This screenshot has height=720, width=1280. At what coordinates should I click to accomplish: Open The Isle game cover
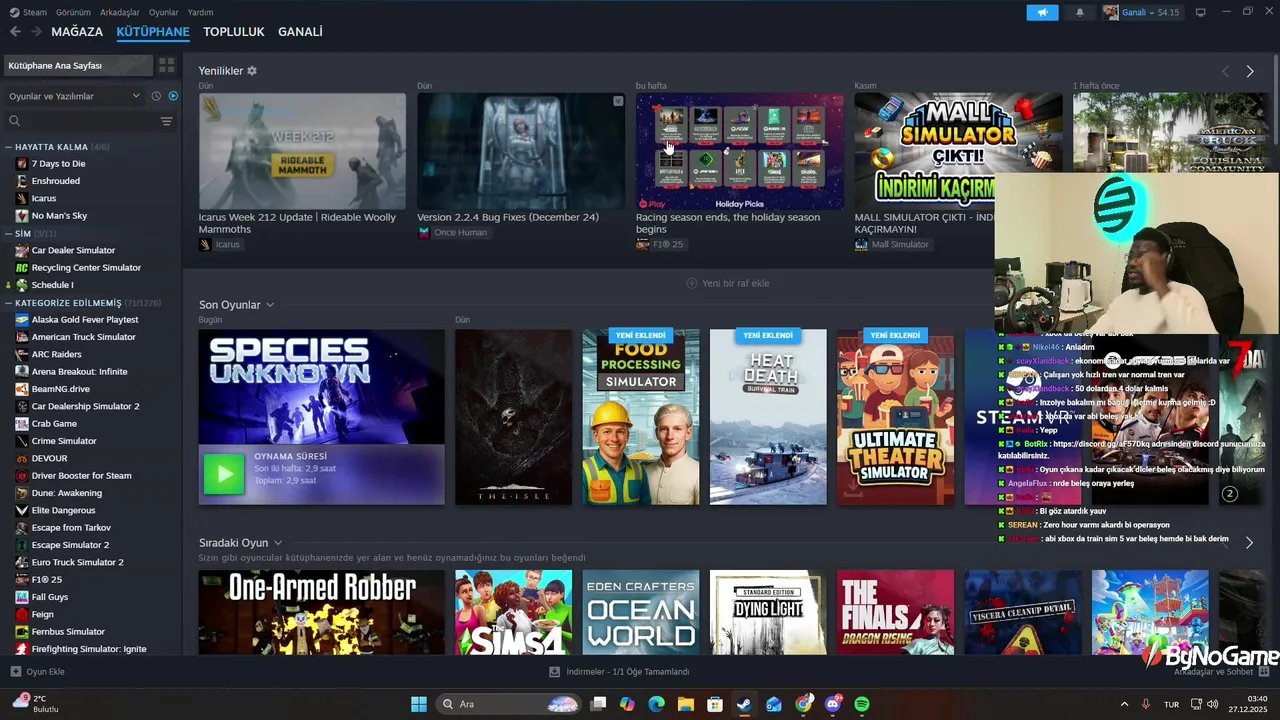coord(513,417)
